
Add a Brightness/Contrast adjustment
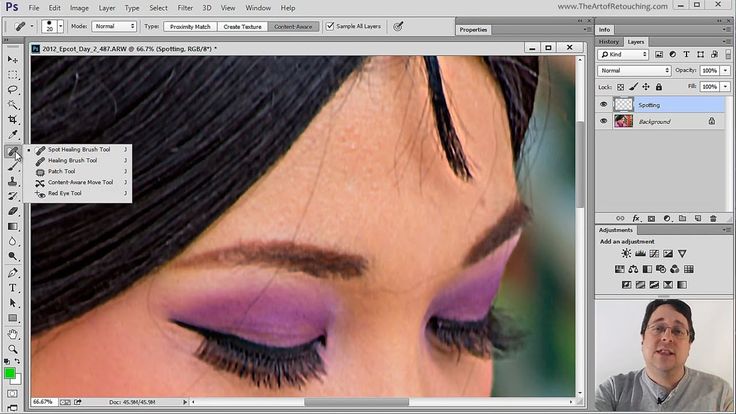click(626, 253)
